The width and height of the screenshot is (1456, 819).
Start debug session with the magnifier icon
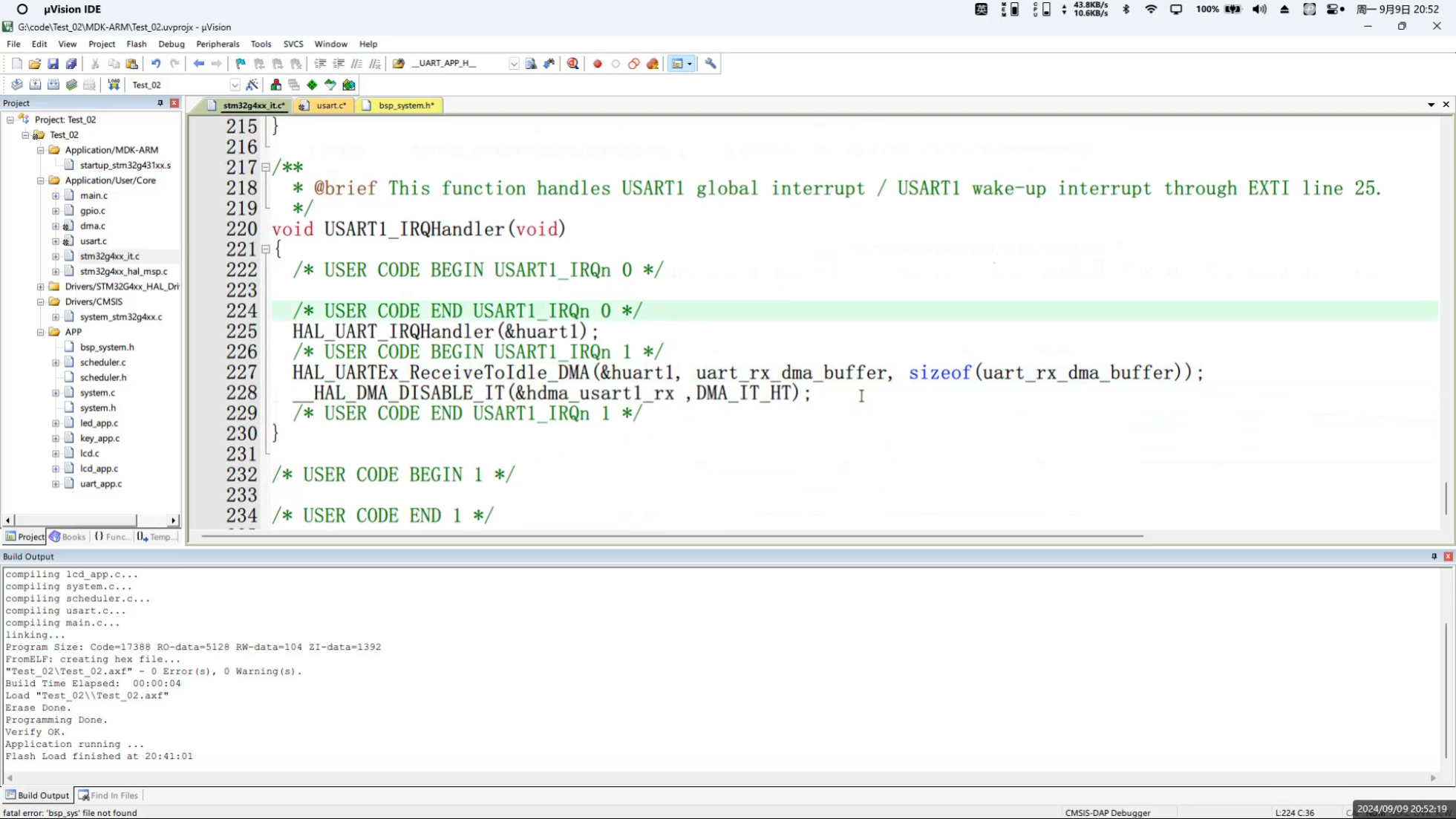point(572,64)
